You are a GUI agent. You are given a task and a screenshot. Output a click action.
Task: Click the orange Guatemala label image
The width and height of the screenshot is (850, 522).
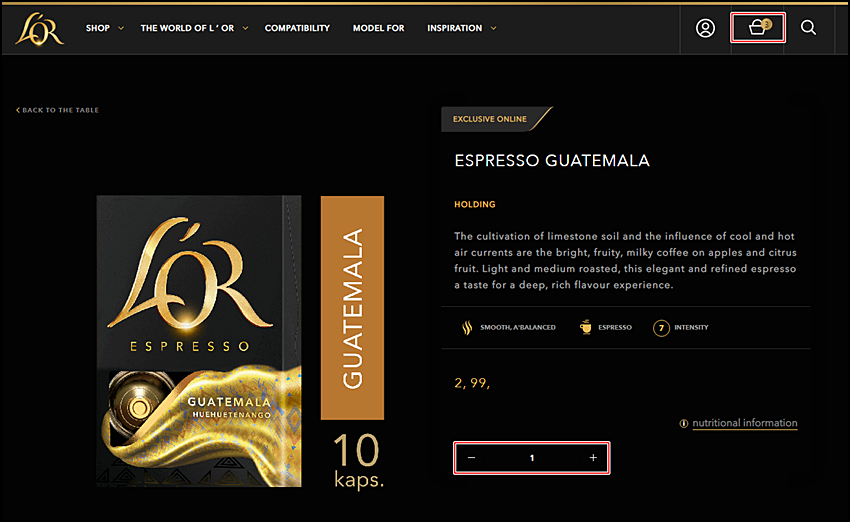click(352, 308)
